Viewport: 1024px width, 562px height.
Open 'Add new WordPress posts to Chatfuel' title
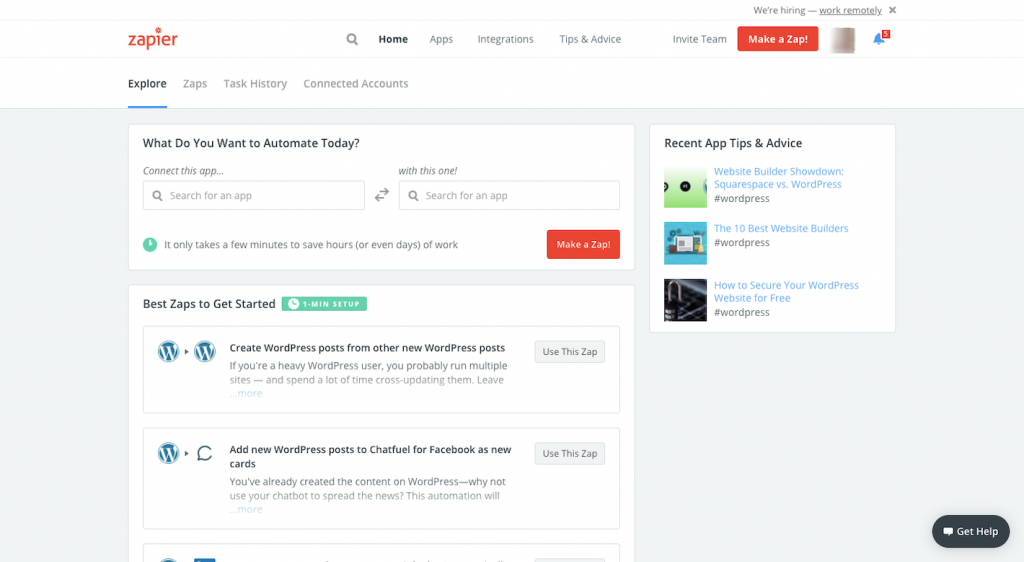point(370,456)
